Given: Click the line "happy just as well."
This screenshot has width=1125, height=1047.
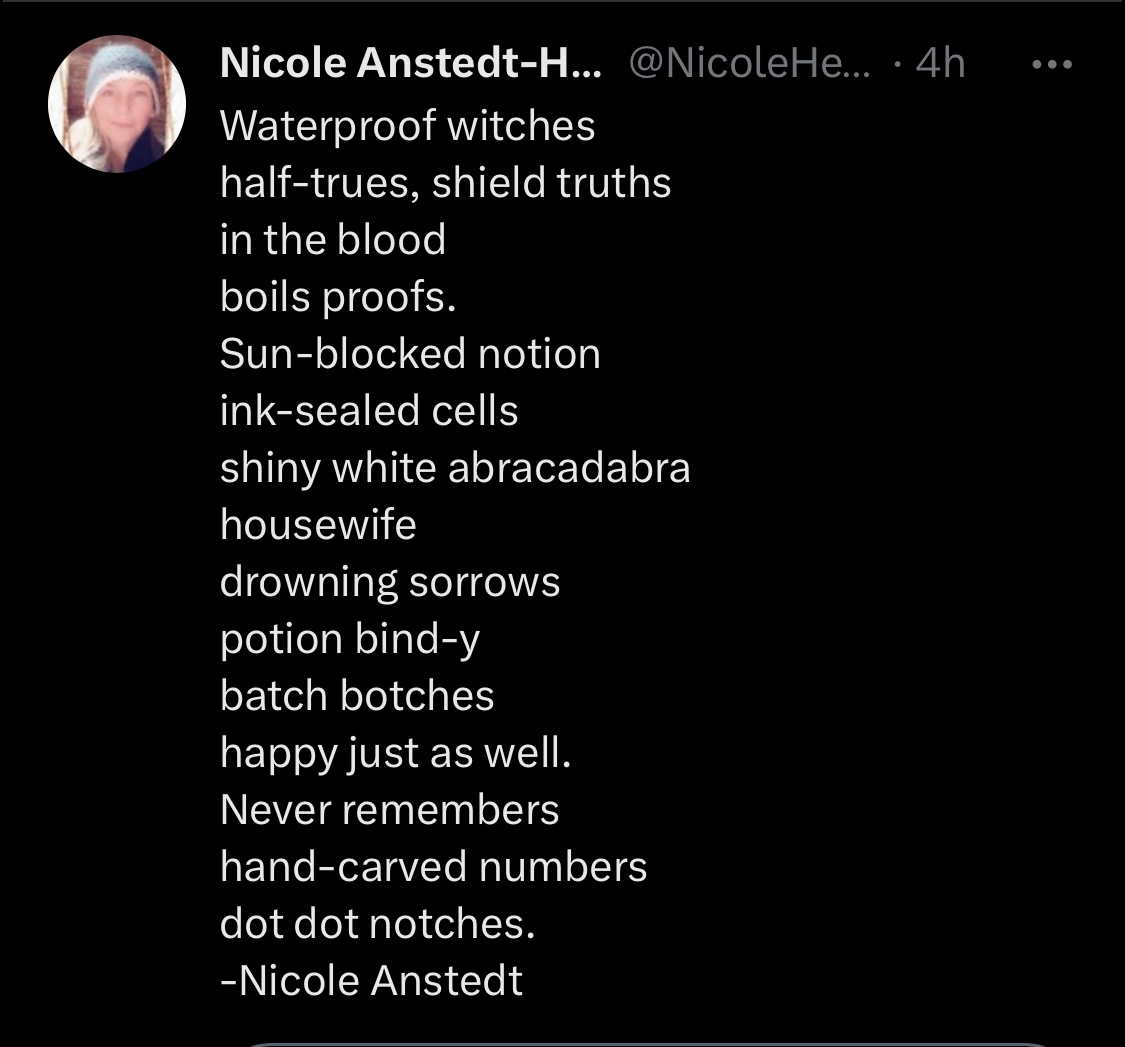Looking at the screenshot, I should [x=396, y=753].
